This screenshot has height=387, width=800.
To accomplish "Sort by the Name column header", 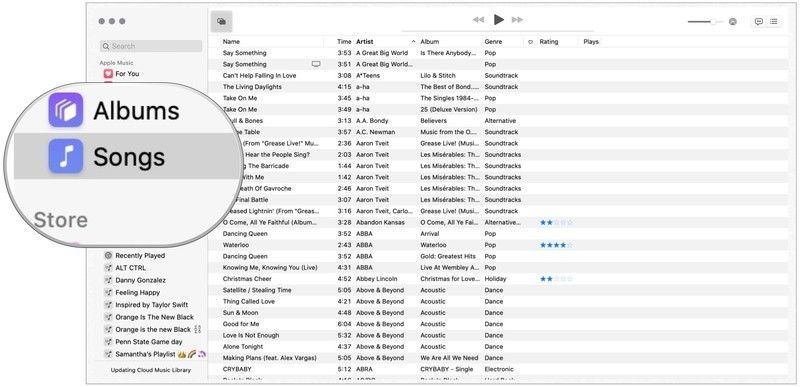I will click(231, 42).
